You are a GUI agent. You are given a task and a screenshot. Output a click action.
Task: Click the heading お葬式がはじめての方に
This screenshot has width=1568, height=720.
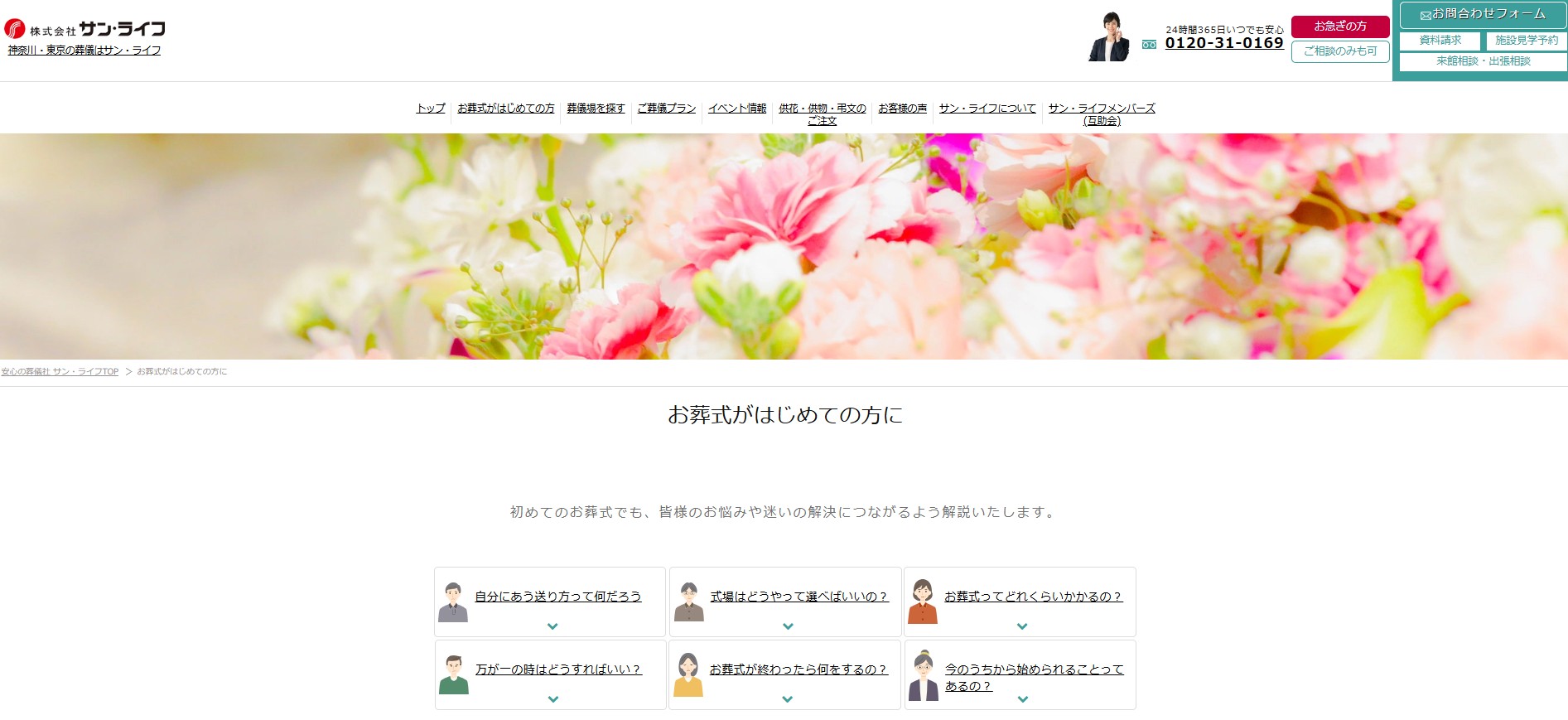coord(784,415)
